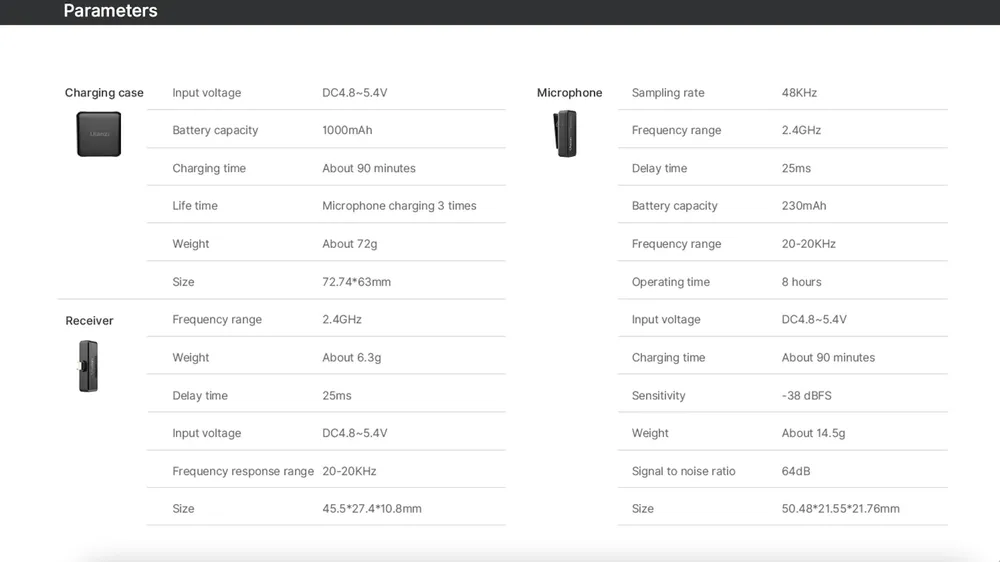
Task: Select the "Signal to noise ratio" label
Action: [683, 471]
